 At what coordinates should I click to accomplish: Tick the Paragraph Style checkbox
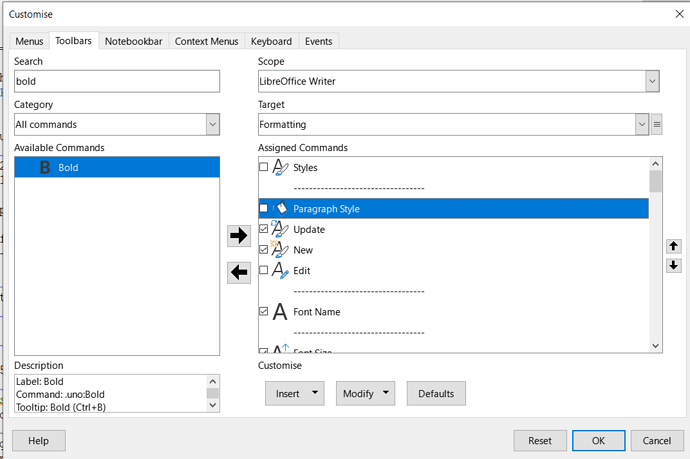pos(264,208)
